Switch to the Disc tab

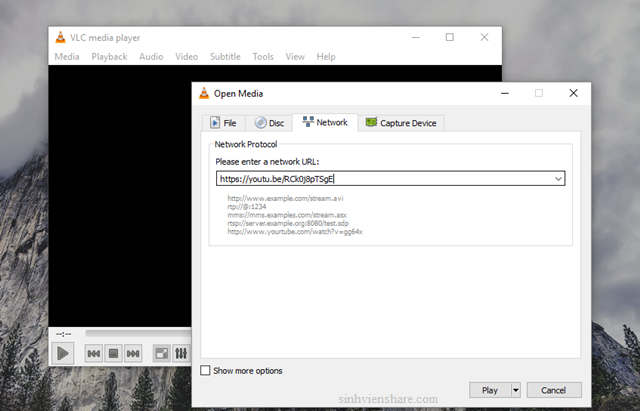(269, 123)
